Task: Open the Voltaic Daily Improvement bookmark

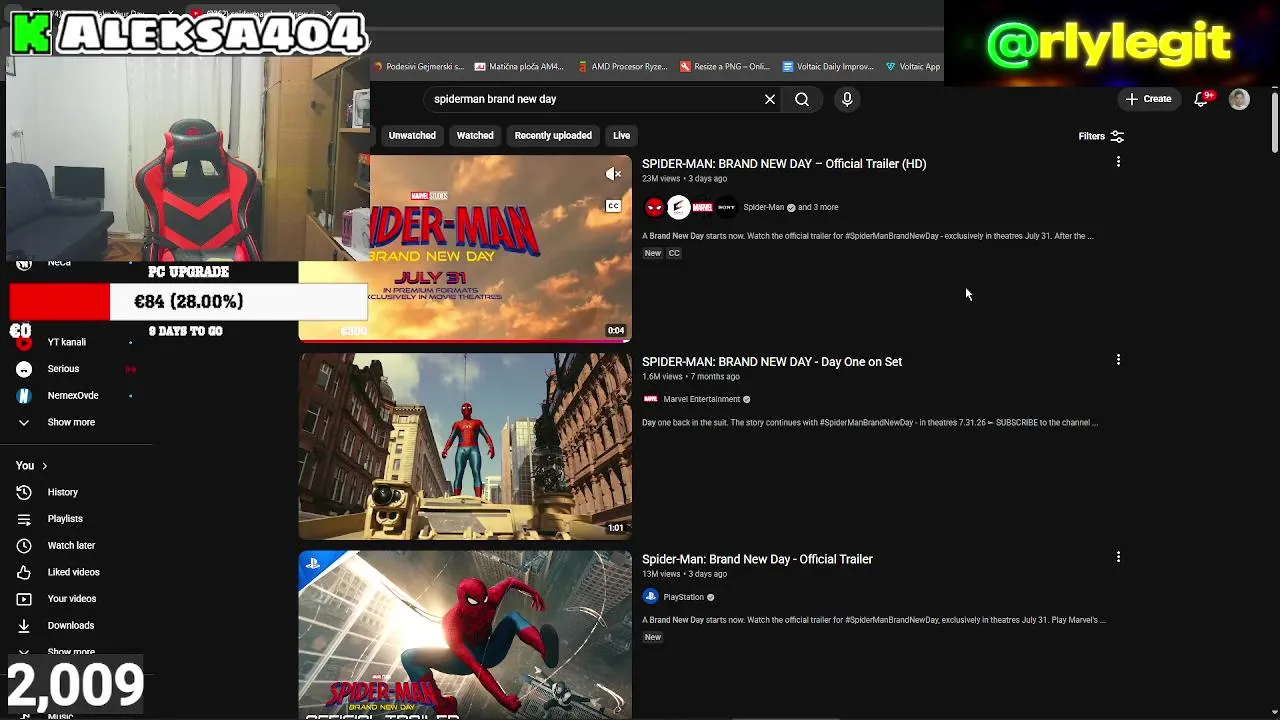Action: tap(828, 67)
